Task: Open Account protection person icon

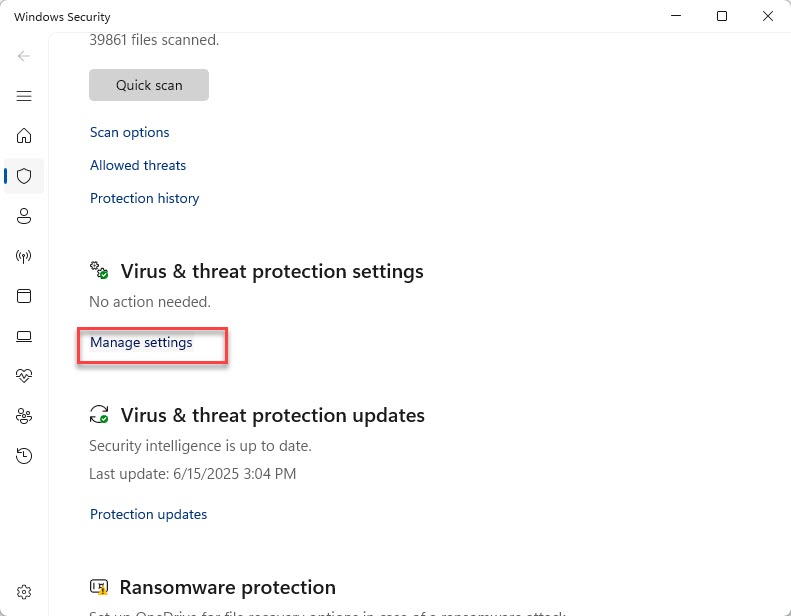Action: tap(24, 216)
